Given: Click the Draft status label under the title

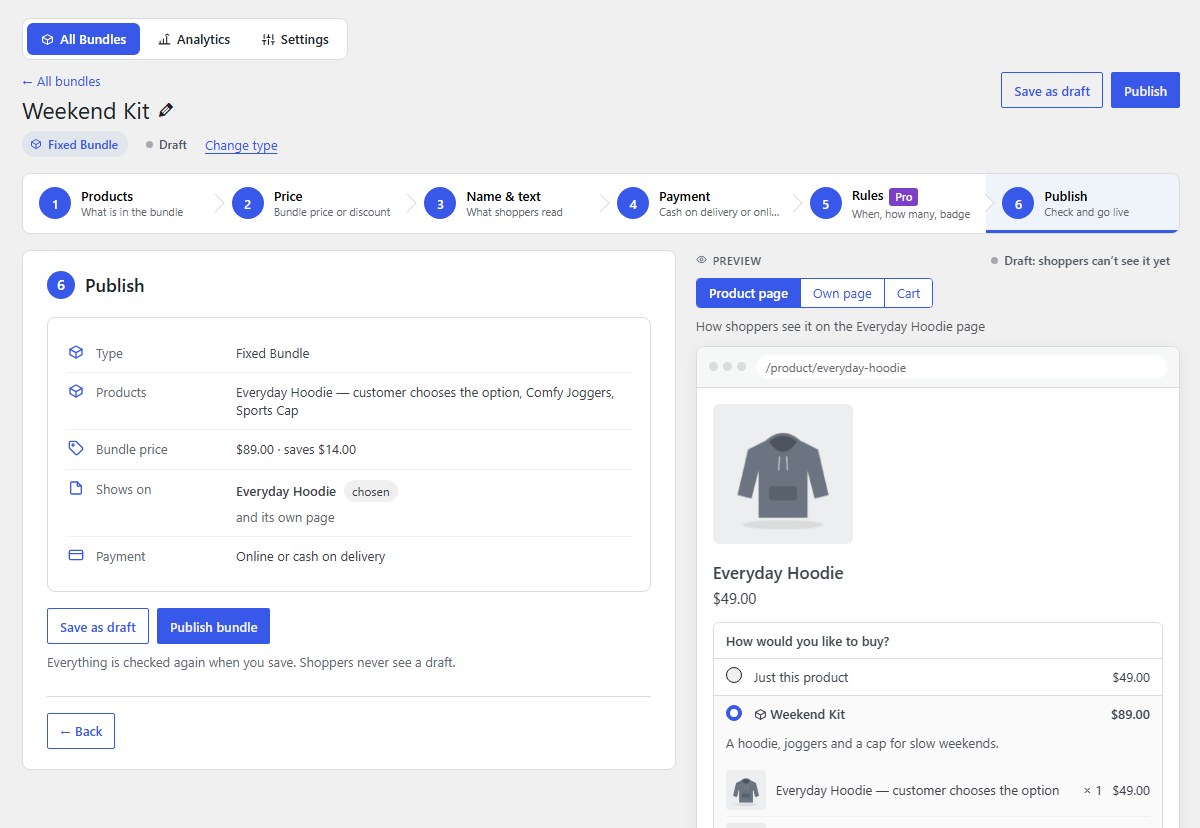Looking at the screenshot, I should click(166, 145).
